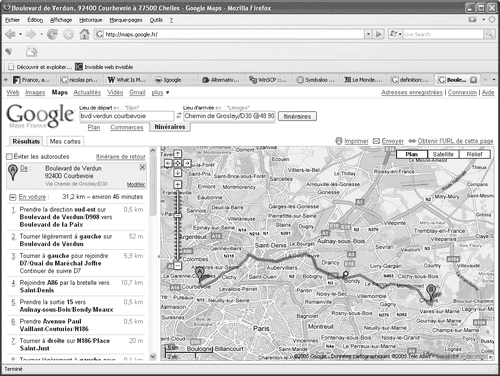This screenshot has height=376, width=500.
Task: Switch the map to Satellite view
Action: [x=443, y=154]
